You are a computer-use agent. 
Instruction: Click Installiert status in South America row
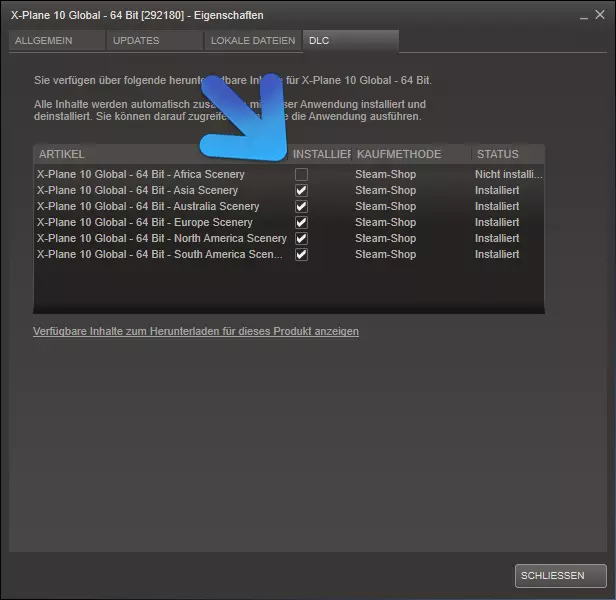click(497, 255)
